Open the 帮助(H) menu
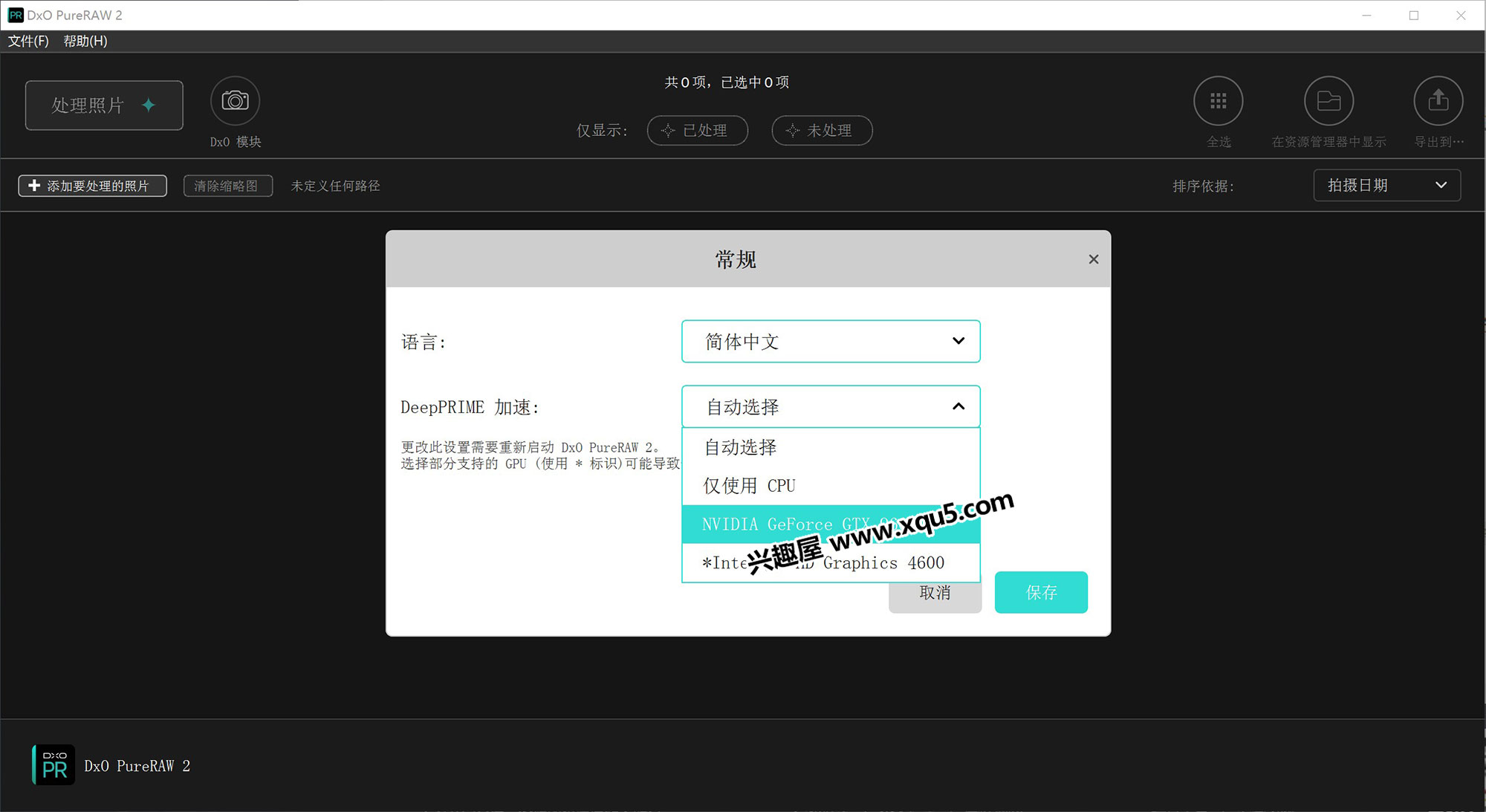The height and width of the screenshot is (812, 1486). click(x=85, y=41)
